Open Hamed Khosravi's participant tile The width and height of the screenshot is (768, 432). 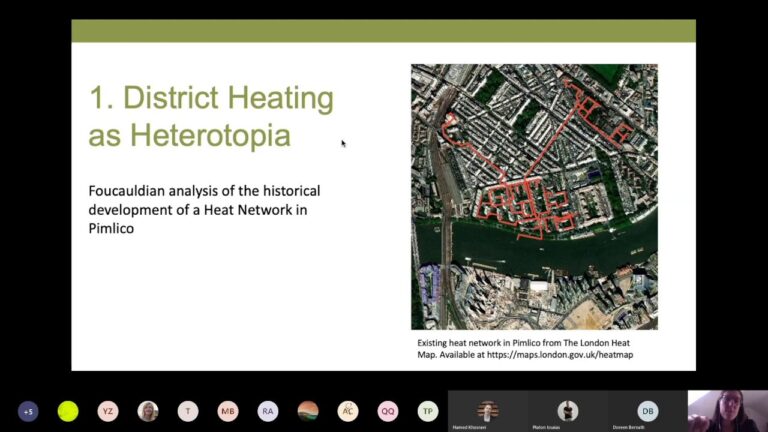(487, 411)
